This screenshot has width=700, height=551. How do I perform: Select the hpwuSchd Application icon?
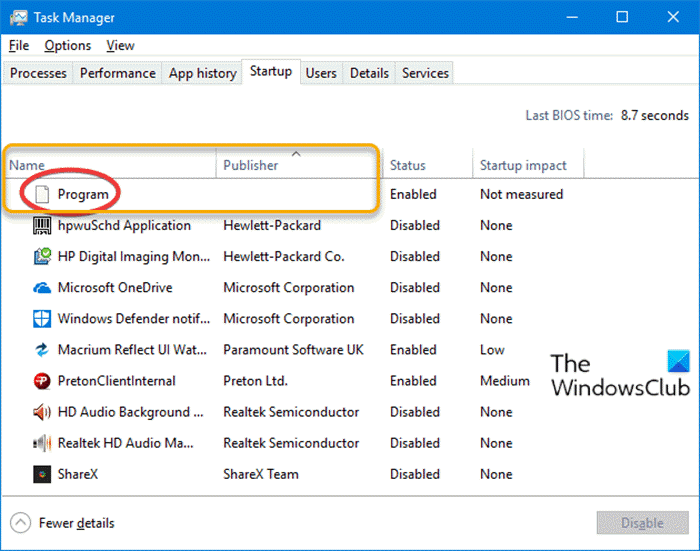[x=42, y=225]
